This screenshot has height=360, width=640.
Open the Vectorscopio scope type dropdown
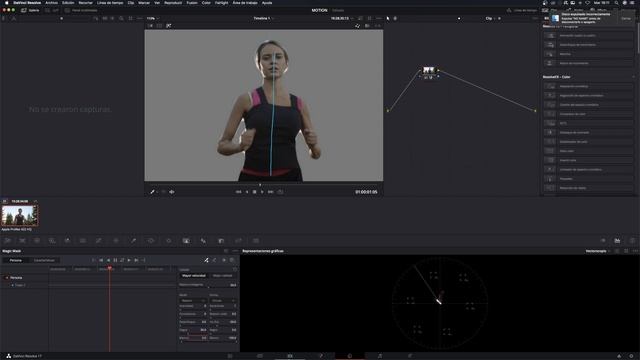click(598, 251)
